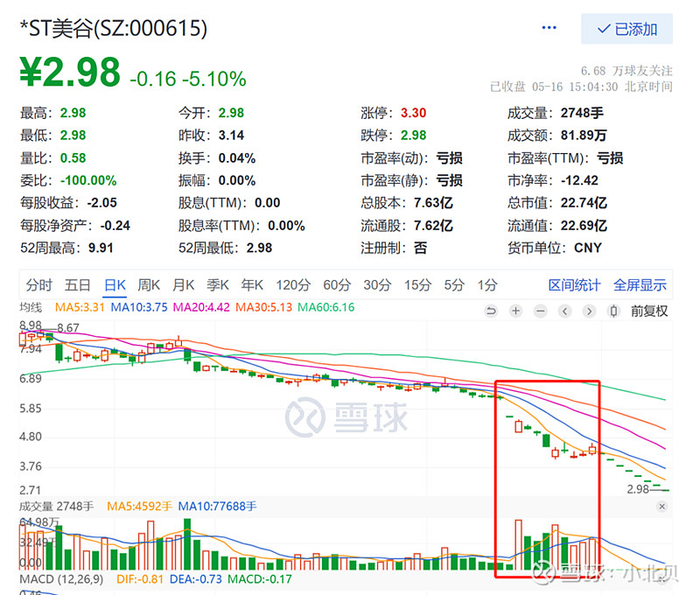Select the 周K chart tab
This screenshot has width=700, height=595.
pyautogui.click(x=149, y=285)
